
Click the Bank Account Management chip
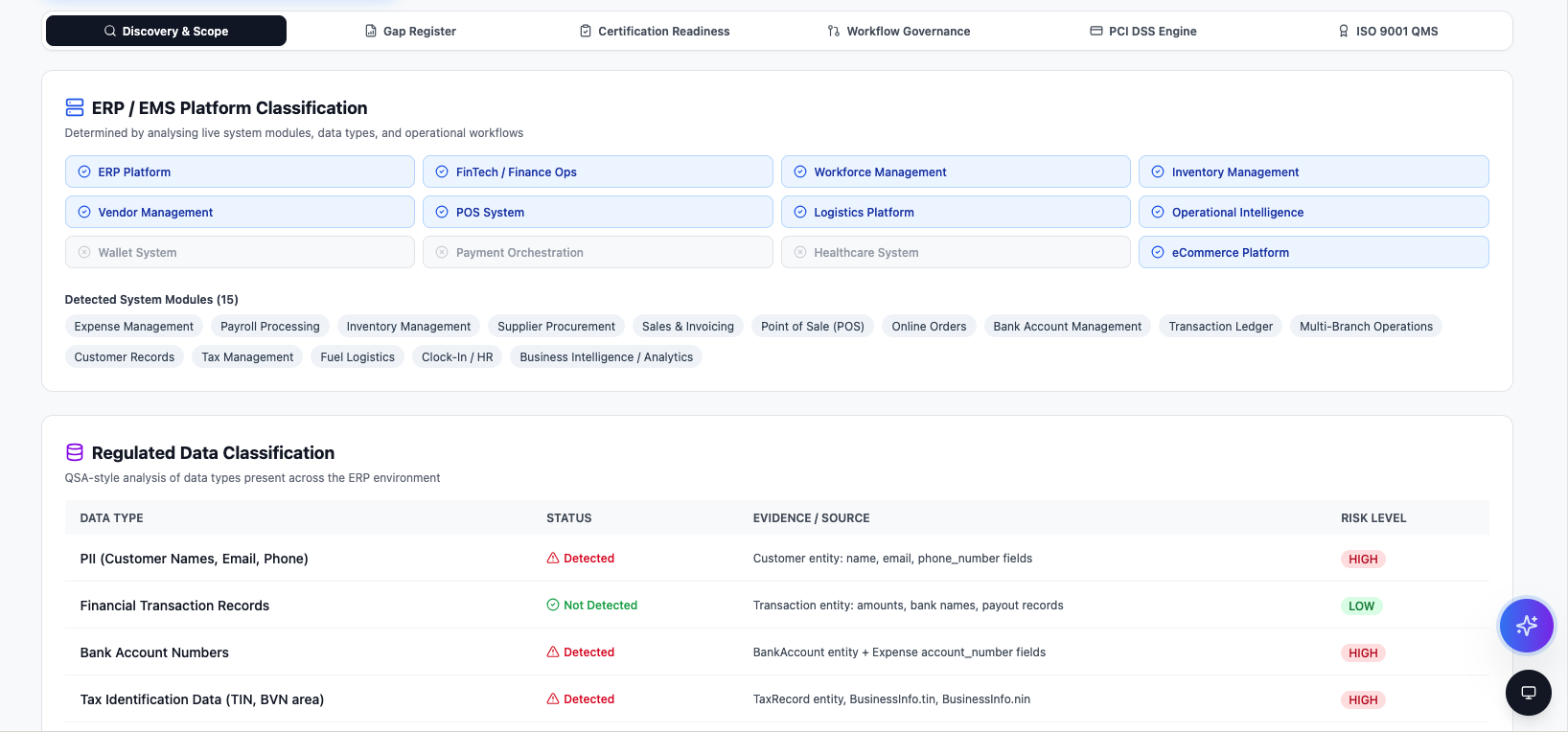1068,327
